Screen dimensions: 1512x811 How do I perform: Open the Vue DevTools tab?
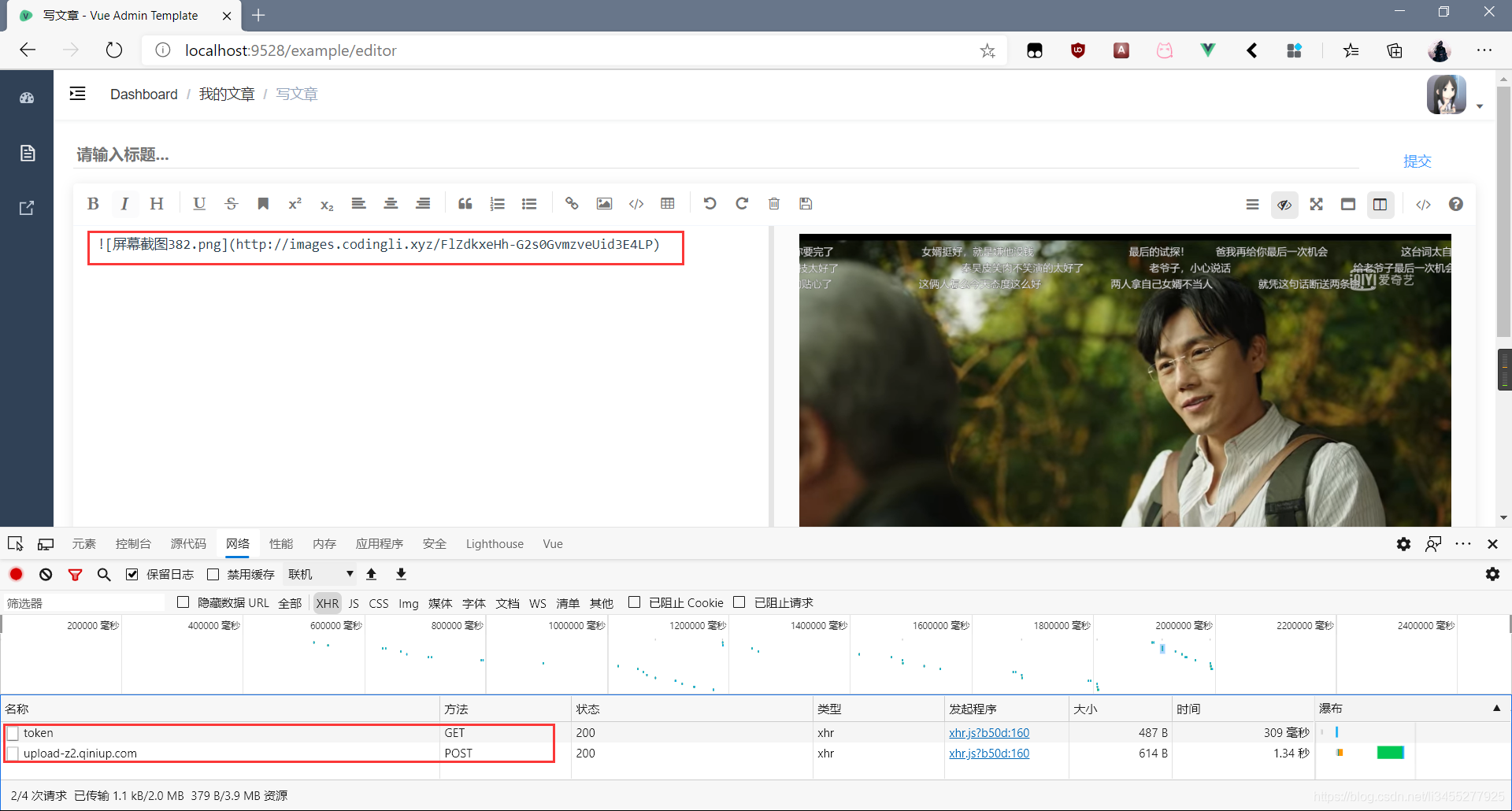point(553,544)
